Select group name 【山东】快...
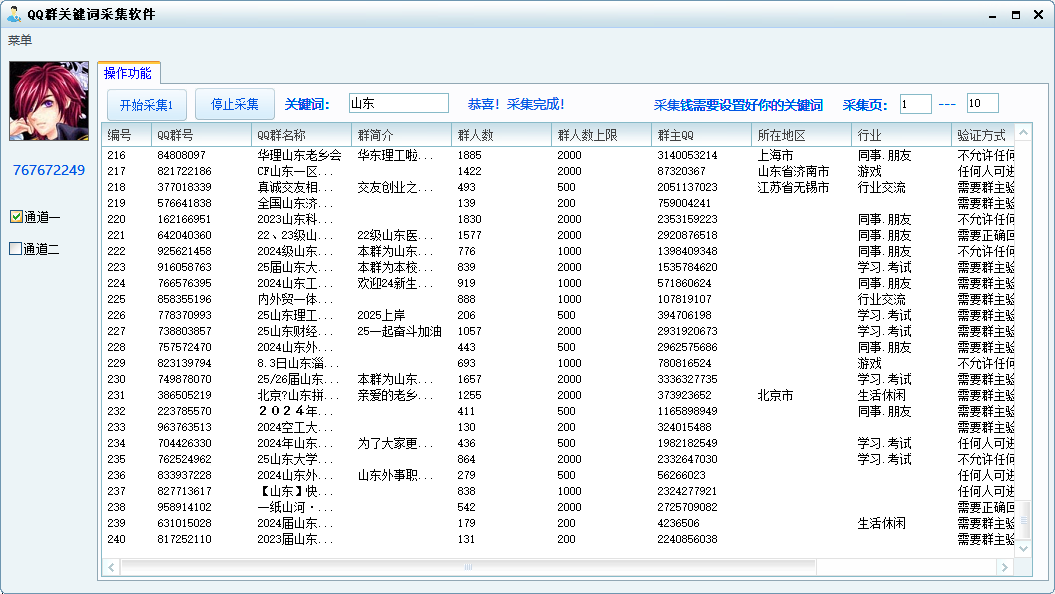 pyautogui.click(x=295, y=491)
